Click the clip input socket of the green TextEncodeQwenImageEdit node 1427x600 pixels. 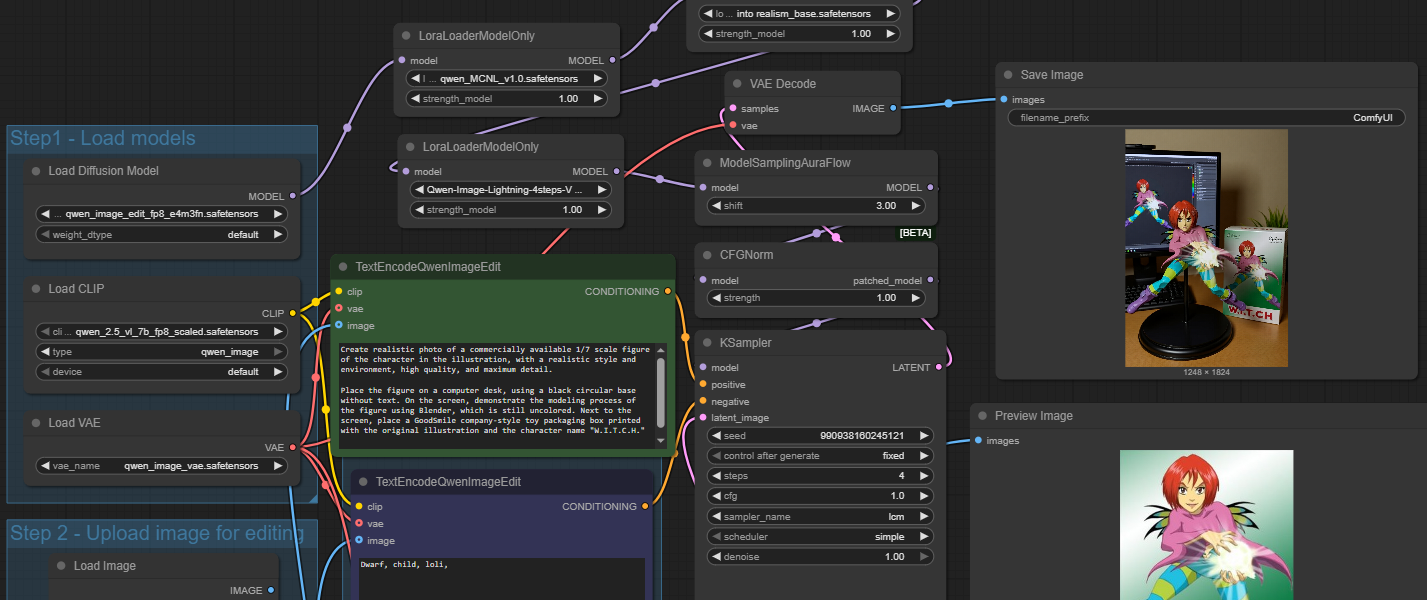pos(339,292)
